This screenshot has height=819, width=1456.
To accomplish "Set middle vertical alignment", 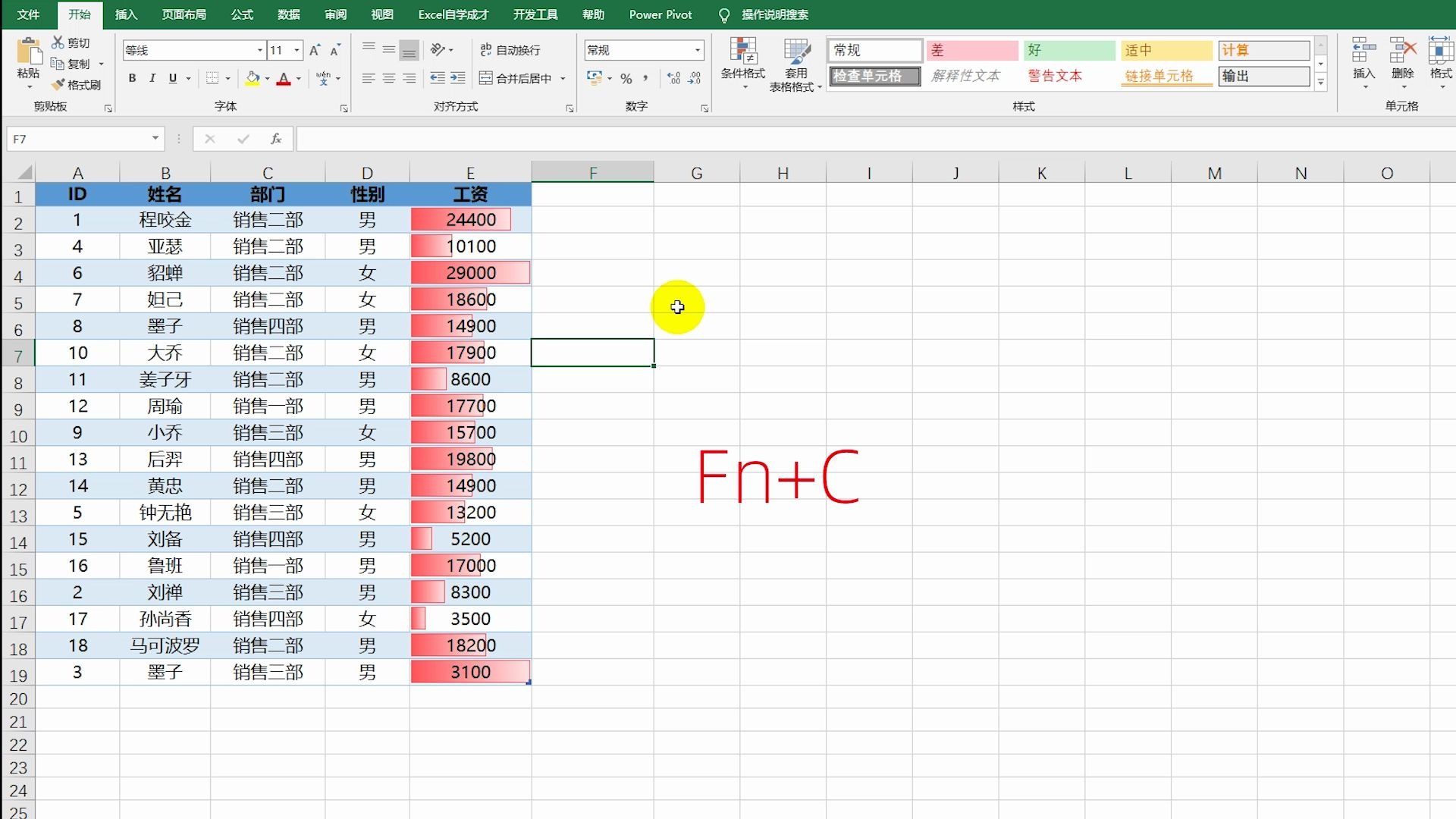I will pos(388,50).
